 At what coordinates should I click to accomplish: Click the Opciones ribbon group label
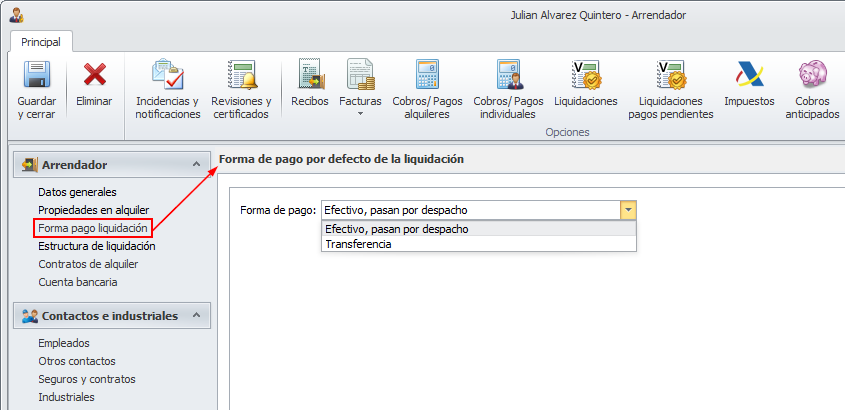pyautogui.click(x=567, y=132)
